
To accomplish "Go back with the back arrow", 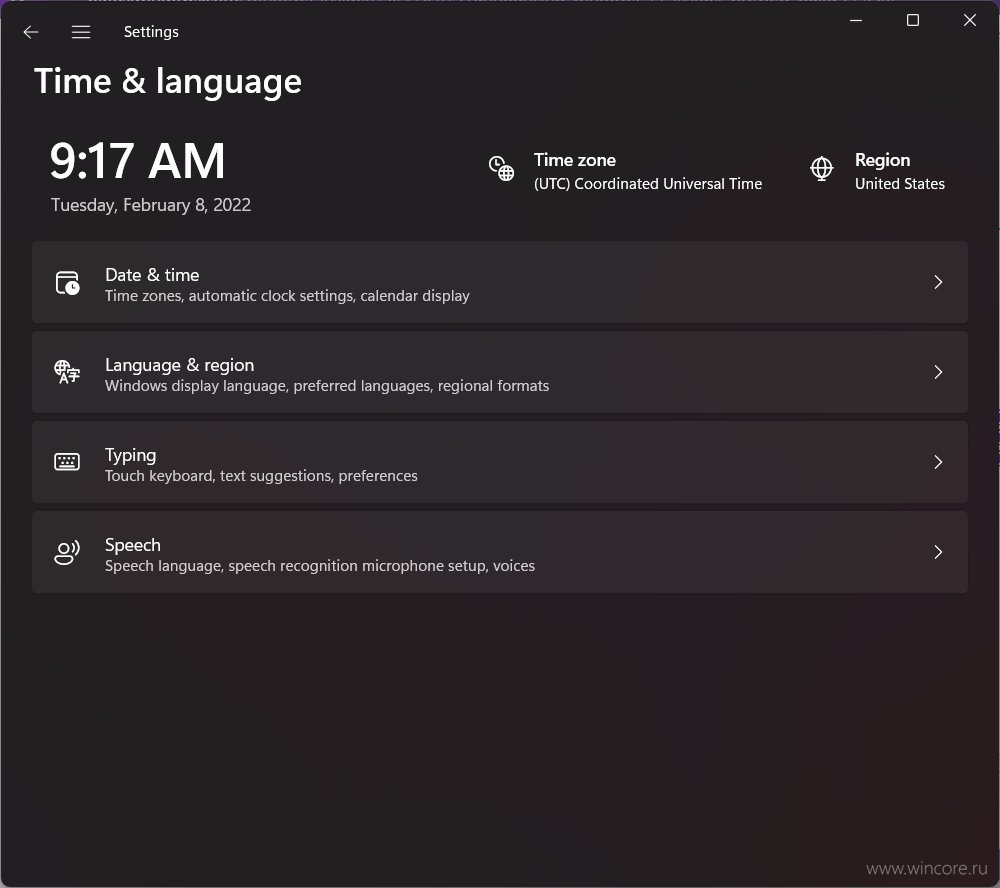I will (31, 32).
